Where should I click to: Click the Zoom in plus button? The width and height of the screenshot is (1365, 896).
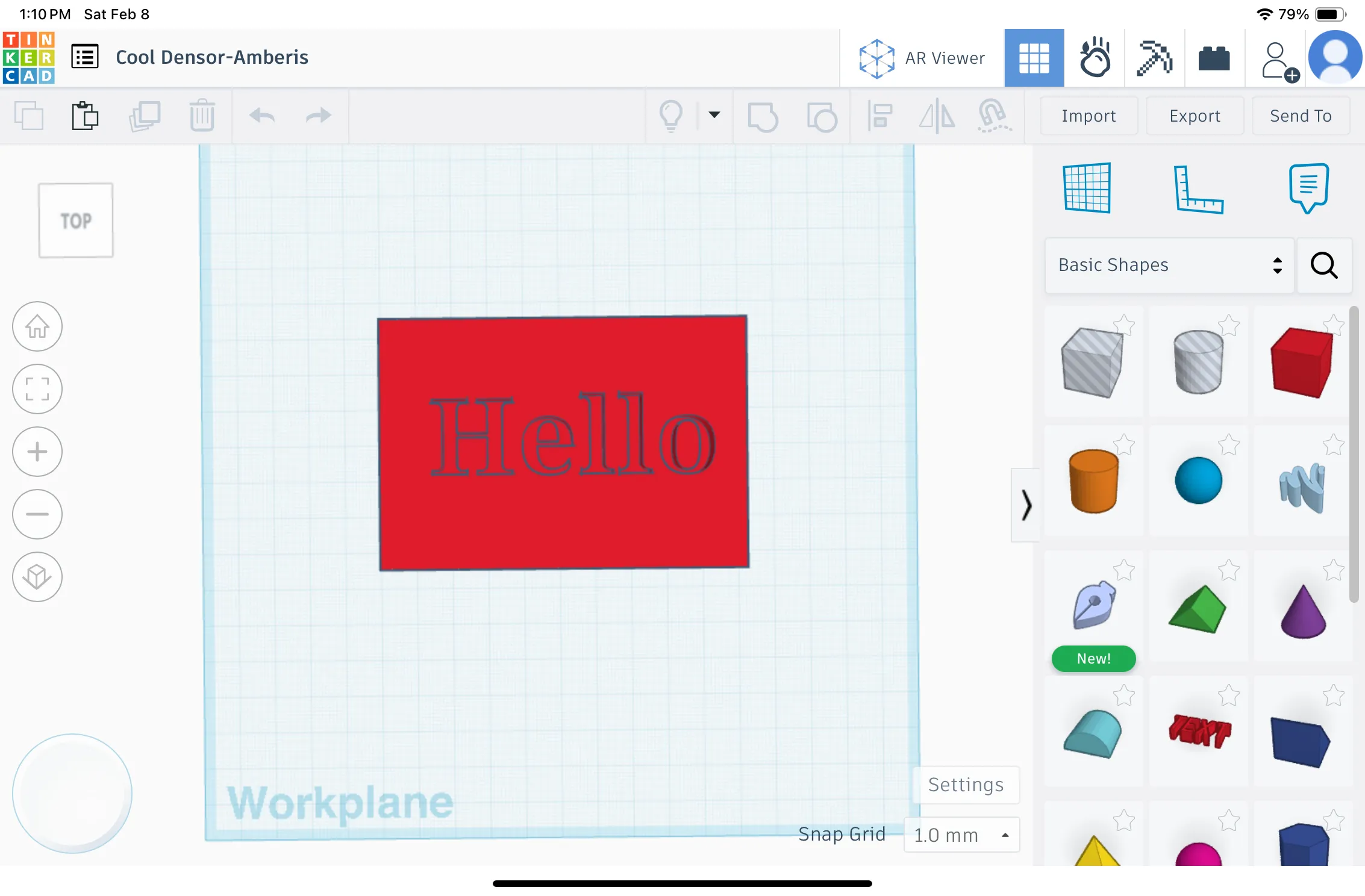pos(37,452)
